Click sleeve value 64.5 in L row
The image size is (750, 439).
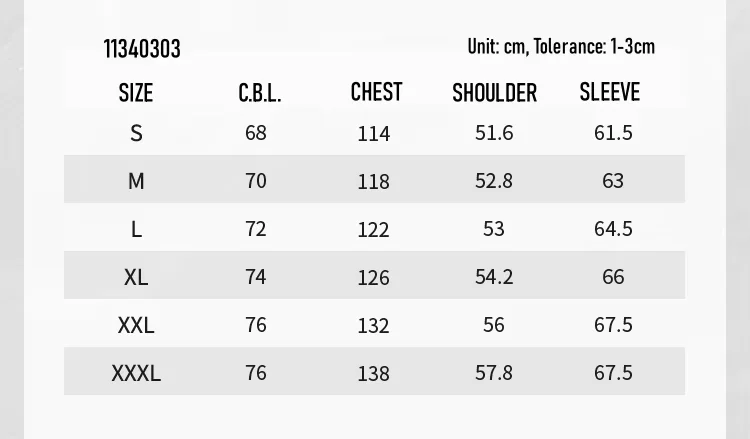[x=613, y=229]
